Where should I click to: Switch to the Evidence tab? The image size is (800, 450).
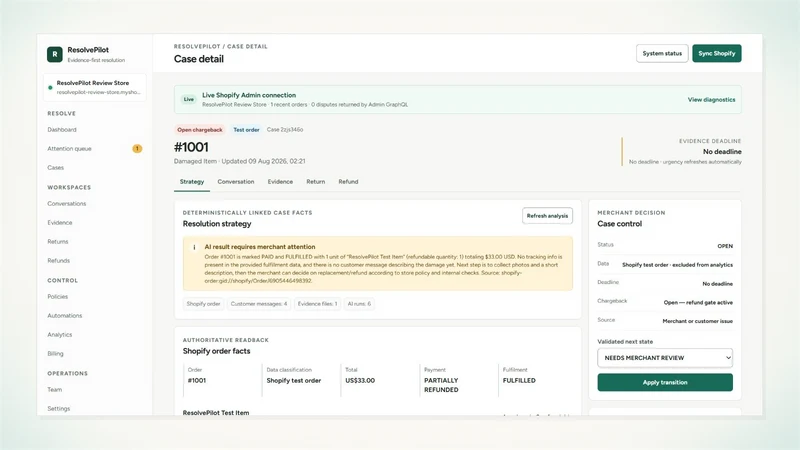pyautogui.click(x=280, y=182)
